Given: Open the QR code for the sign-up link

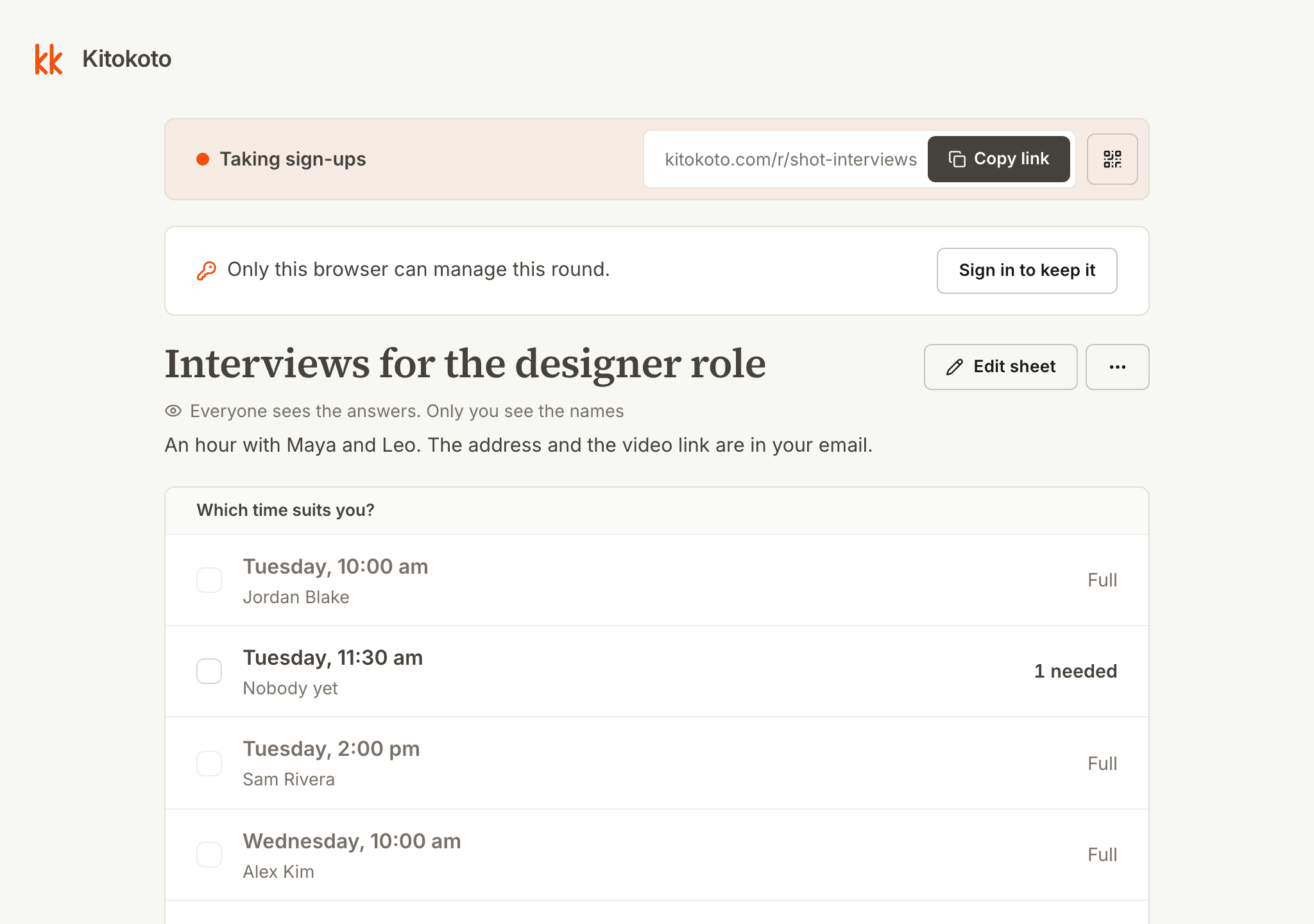Looking at the screenshot, I should pos(1112,159).
